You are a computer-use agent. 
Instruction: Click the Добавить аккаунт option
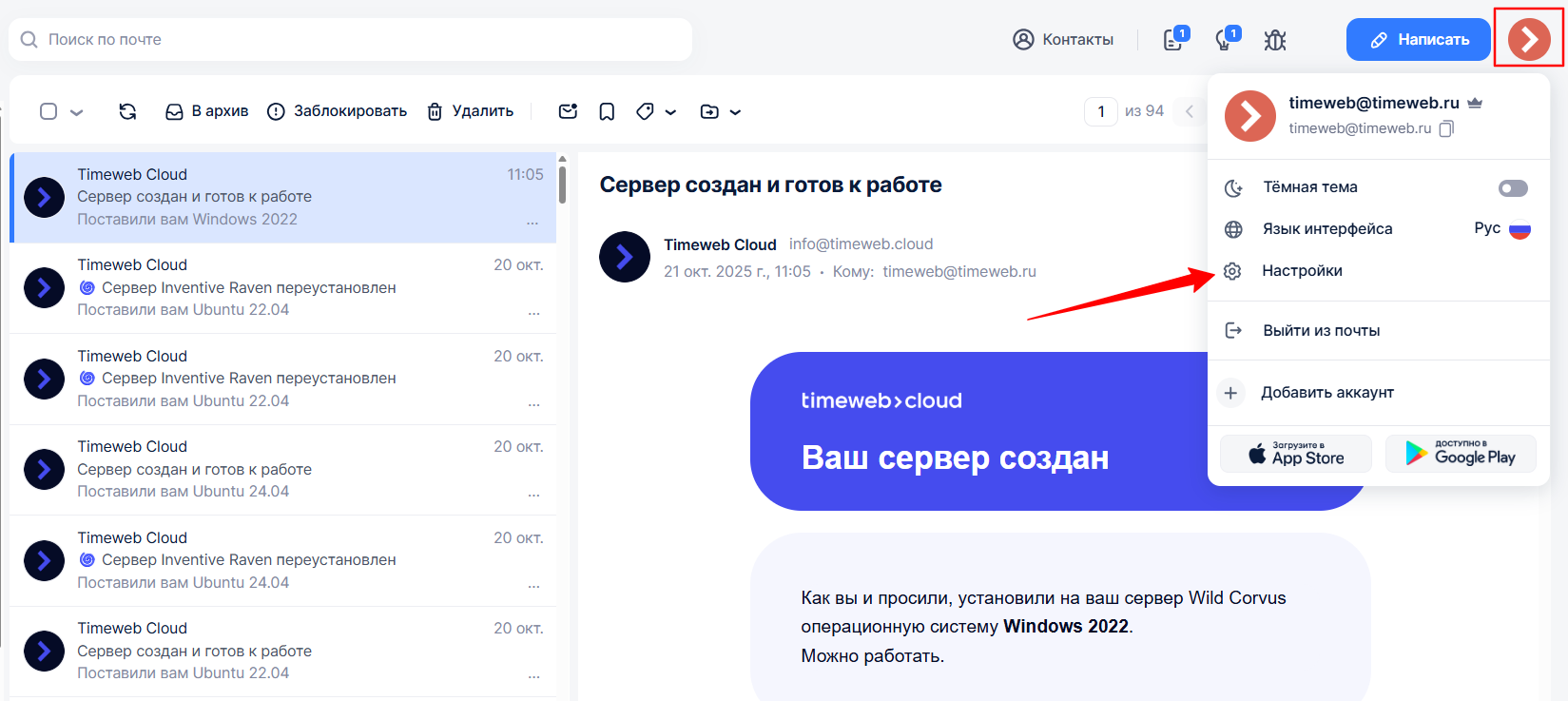(1326, 393)
